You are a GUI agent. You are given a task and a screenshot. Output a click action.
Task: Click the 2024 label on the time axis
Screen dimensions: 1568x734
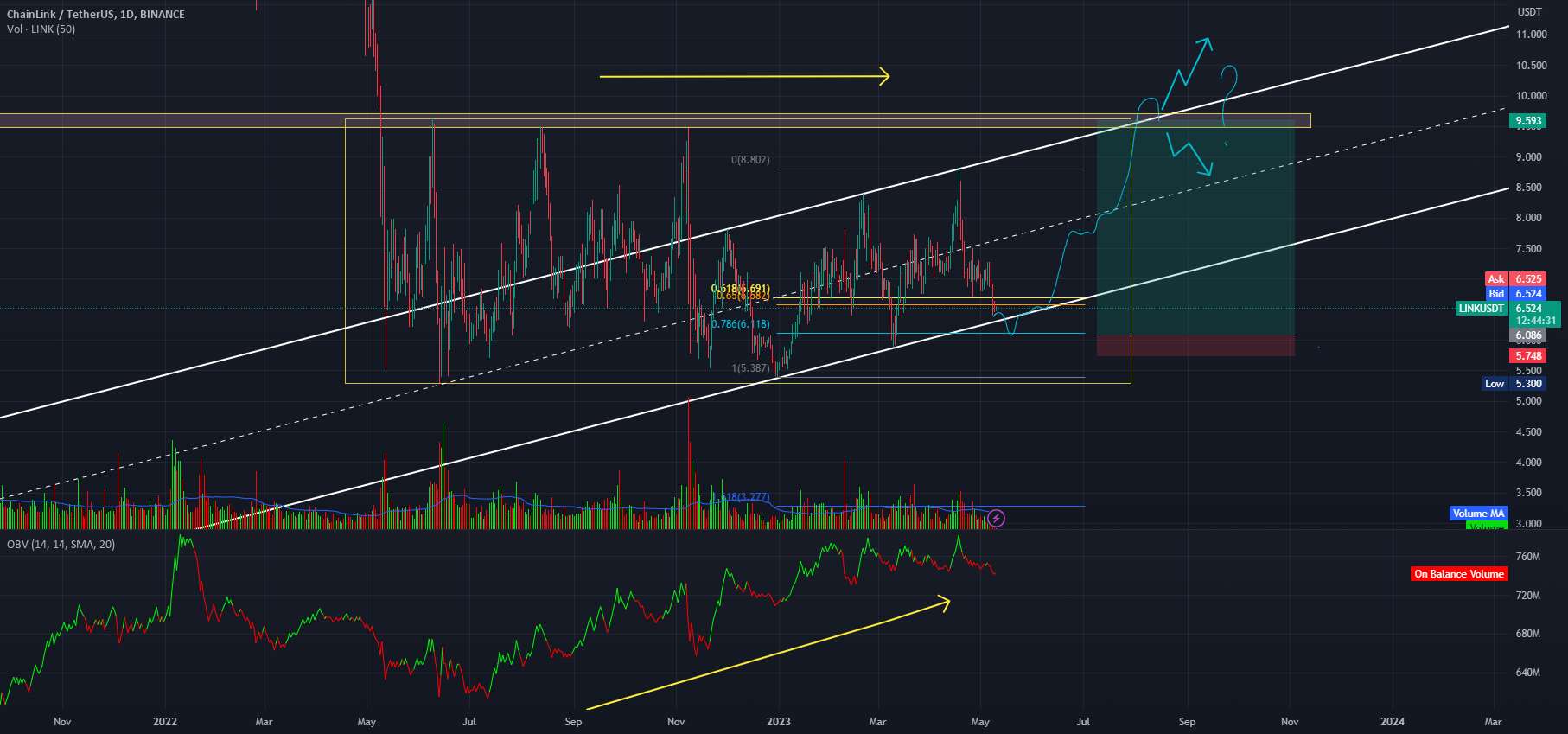coord(1392,722)
